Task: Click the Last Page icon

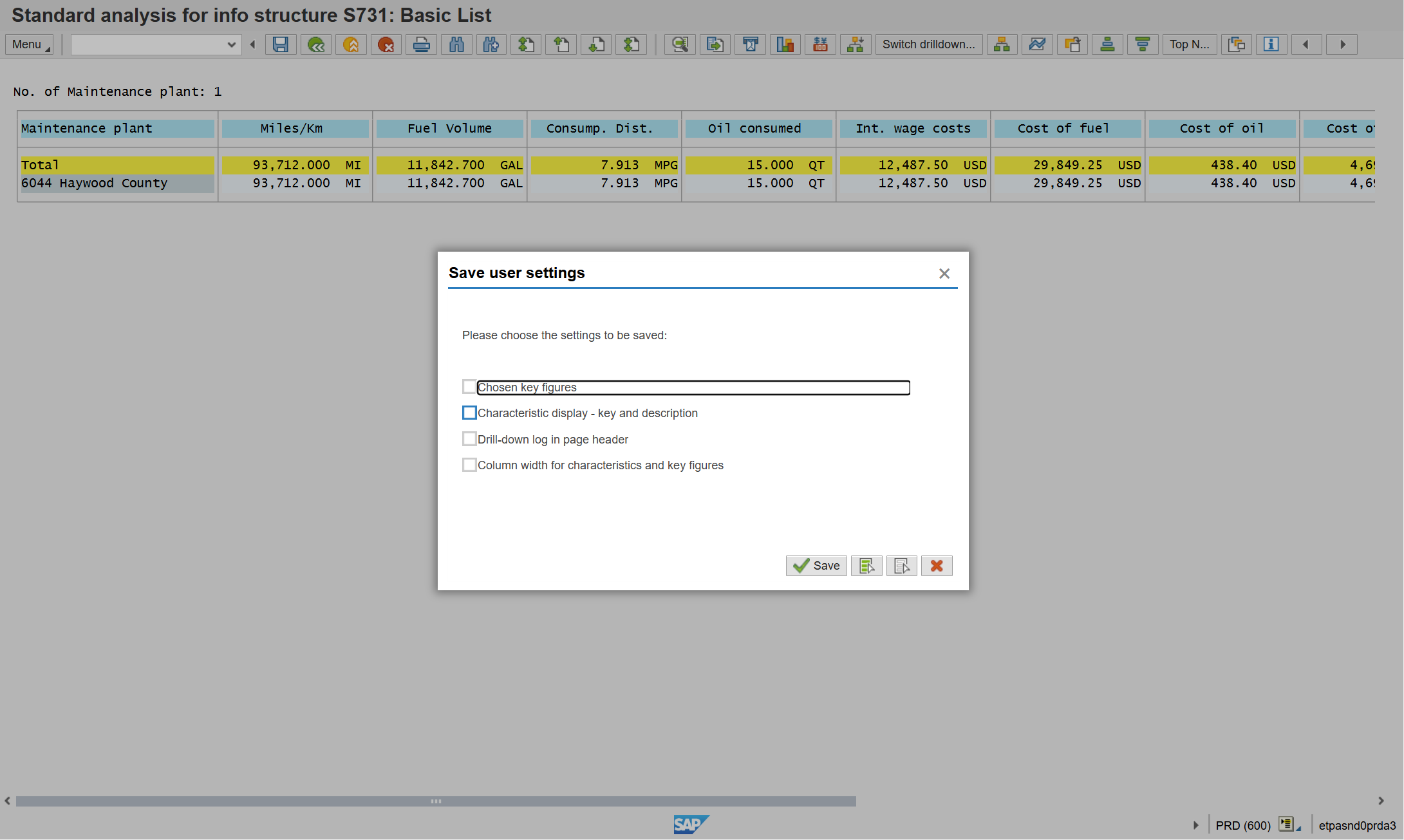Action: coord(632,44)
